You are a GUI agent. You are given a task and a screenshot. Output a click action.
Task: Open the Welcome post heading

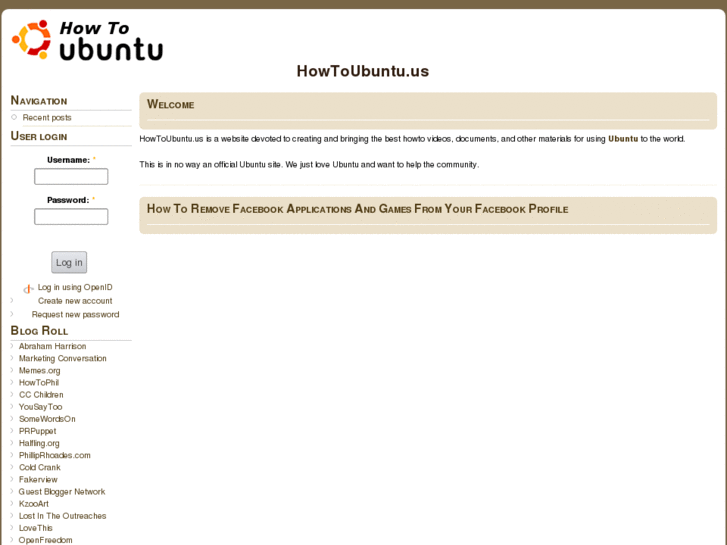[171, 104]
